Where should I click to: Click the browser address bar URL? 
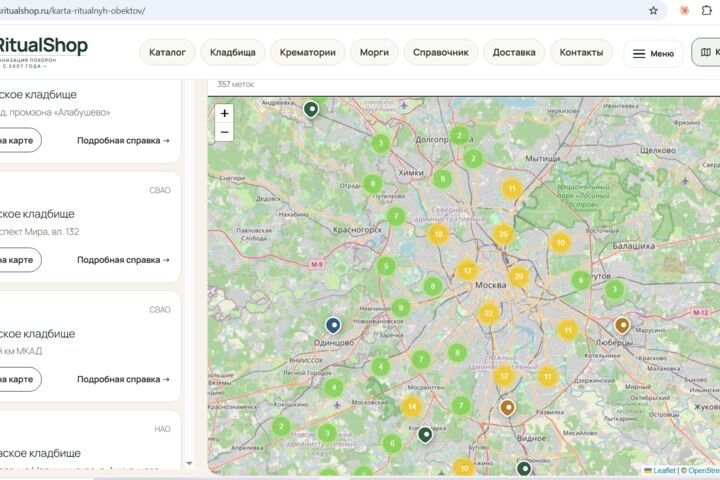click(73, 11)
